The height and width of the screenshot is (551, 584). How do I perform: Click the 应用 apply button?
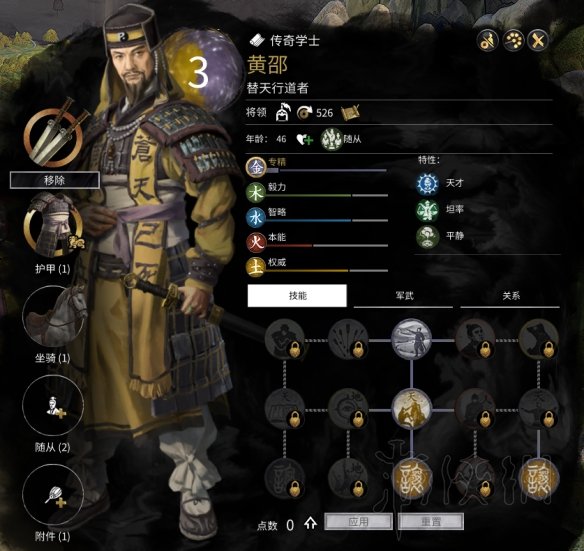pyautogui.click(x=358, y=522)
